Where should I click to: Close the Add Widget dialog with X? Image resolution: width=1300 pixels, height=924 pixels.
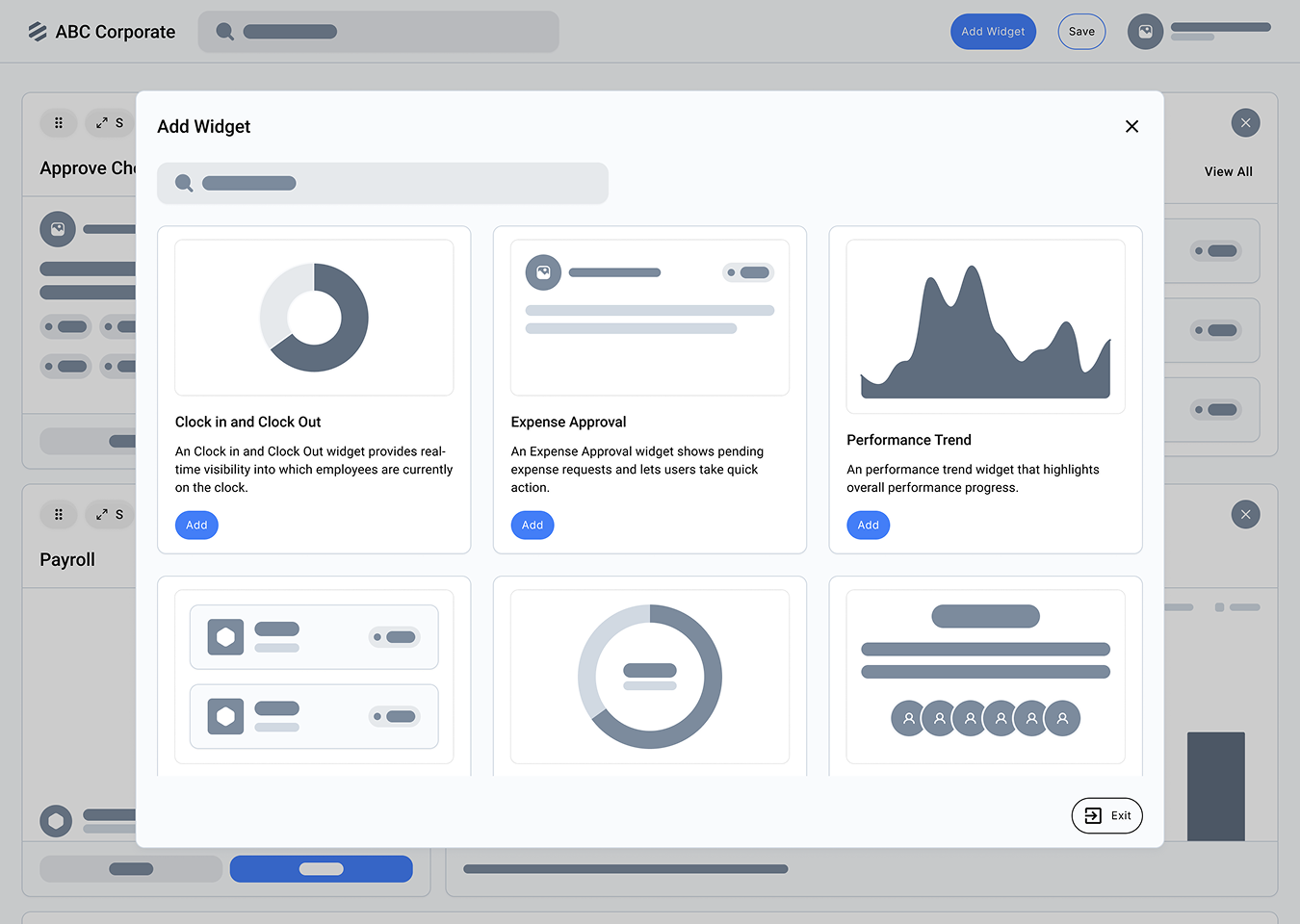tap(1131, 126)
